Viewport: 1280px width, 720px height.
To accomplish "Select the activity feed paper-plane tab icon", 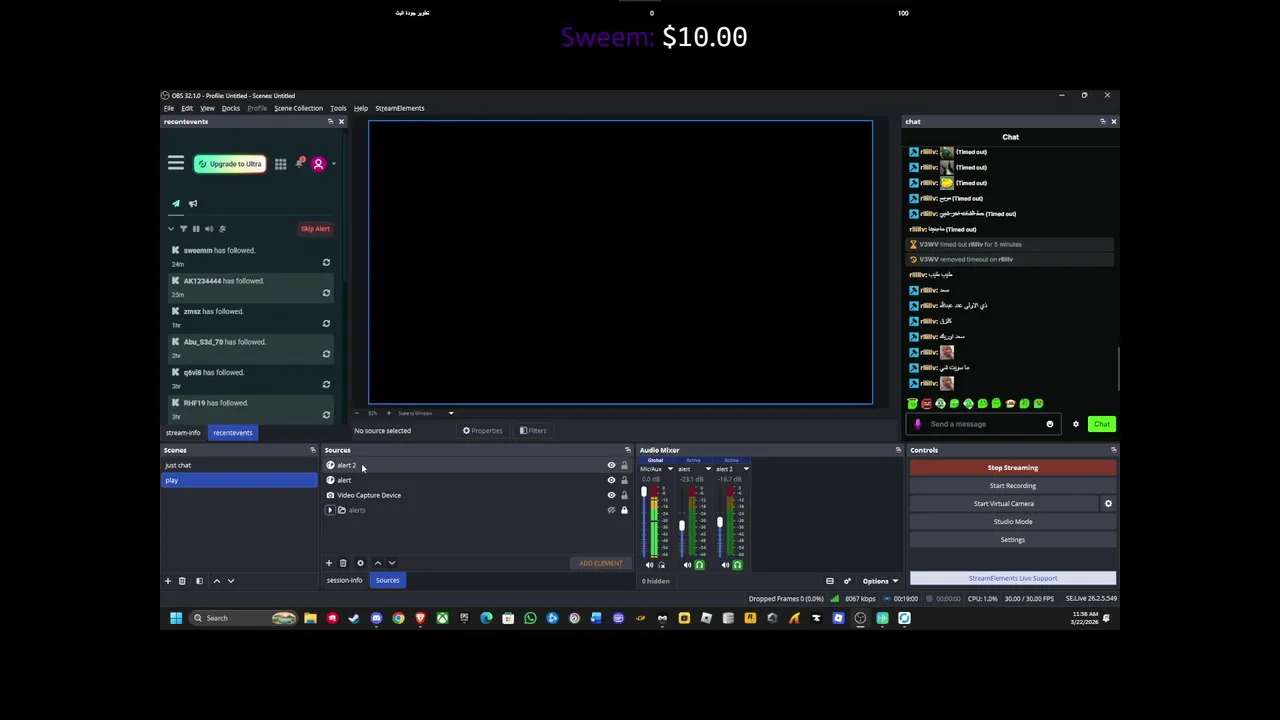I will (176, 204).
